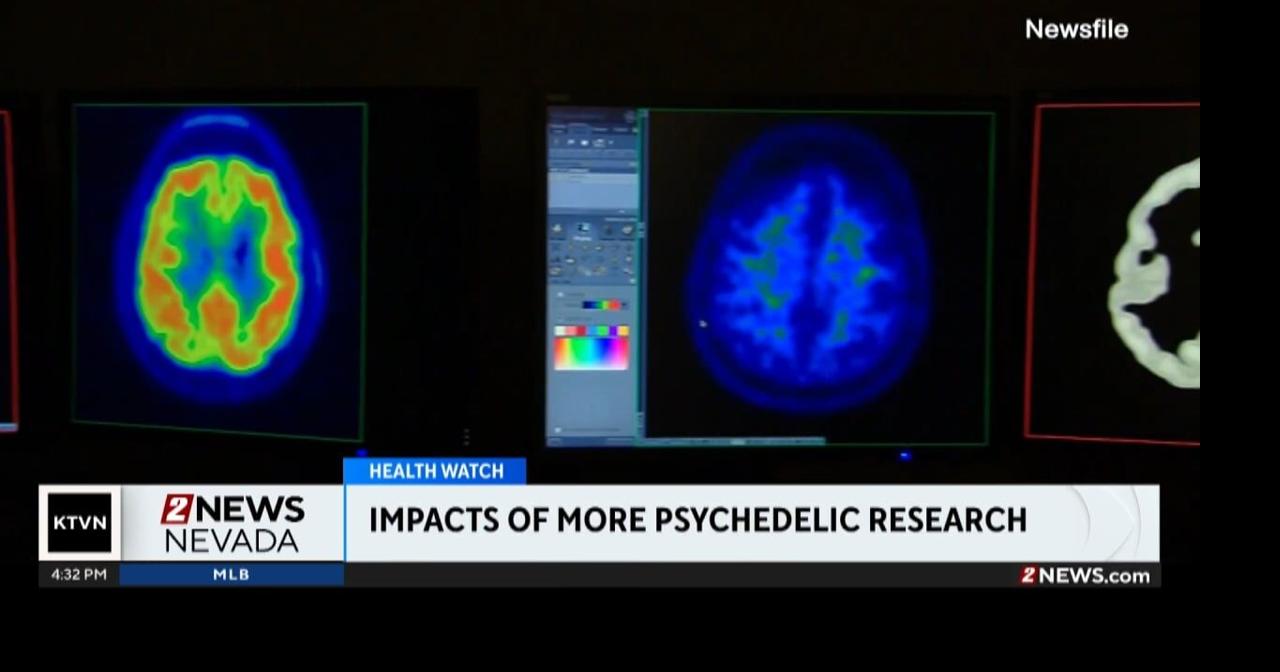Viewport: 1280px width, 672px height.
Task: Click the 2 News Nevada logo
Action: [233, 523]
